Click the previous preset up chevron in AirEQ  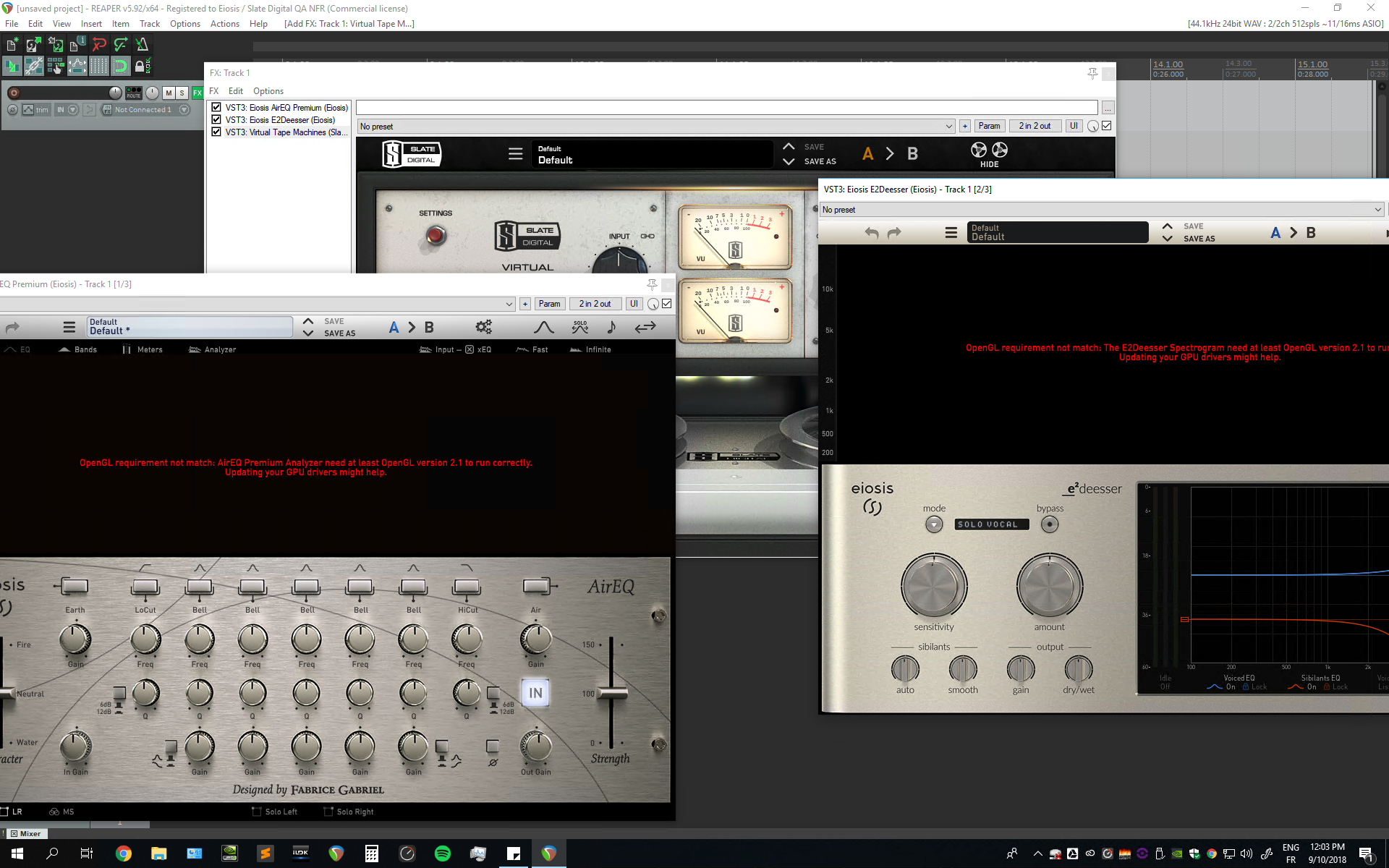308,321
